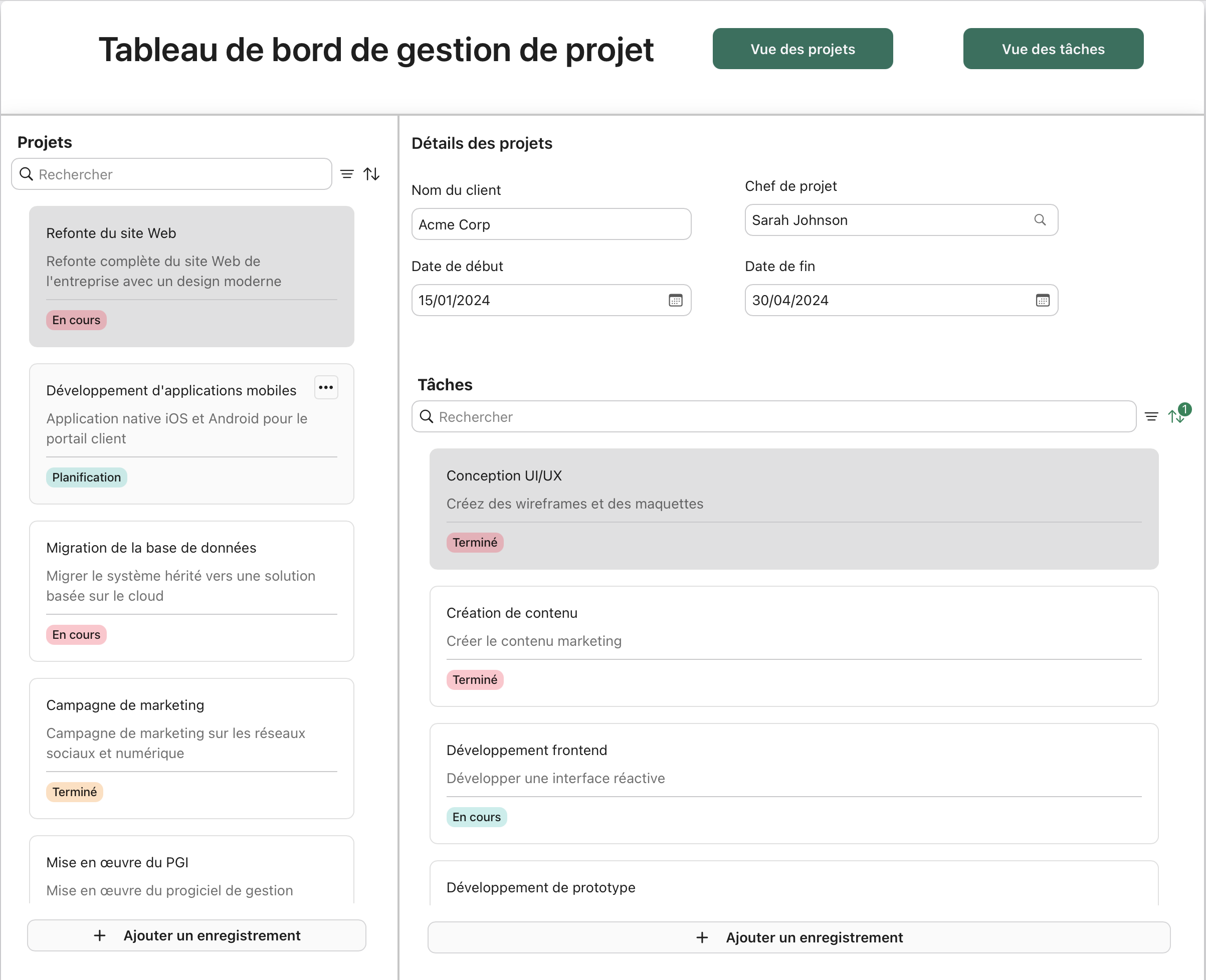This screenshot has width=1206, height=980.
Task: Click the plus icon on Ajouter un enregistrement under Projets
Action: (x=99, y=935)
